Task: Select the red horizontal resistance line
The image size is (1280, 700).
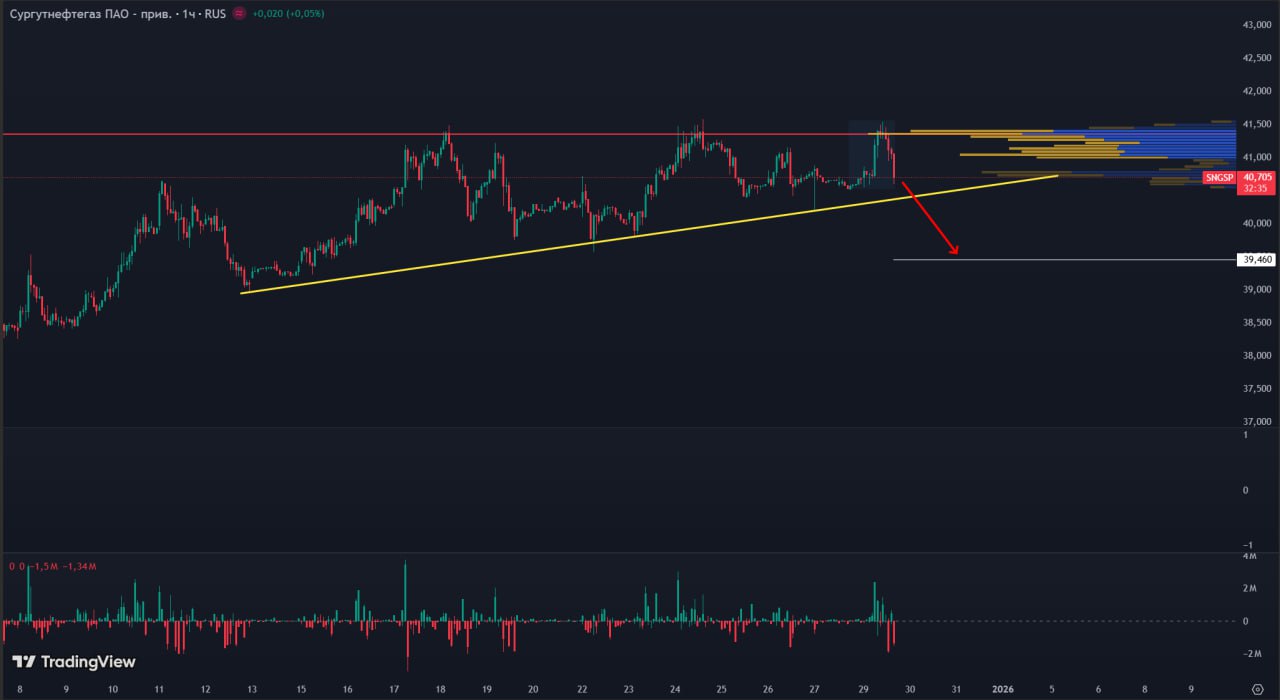Action: click(300, 134)
